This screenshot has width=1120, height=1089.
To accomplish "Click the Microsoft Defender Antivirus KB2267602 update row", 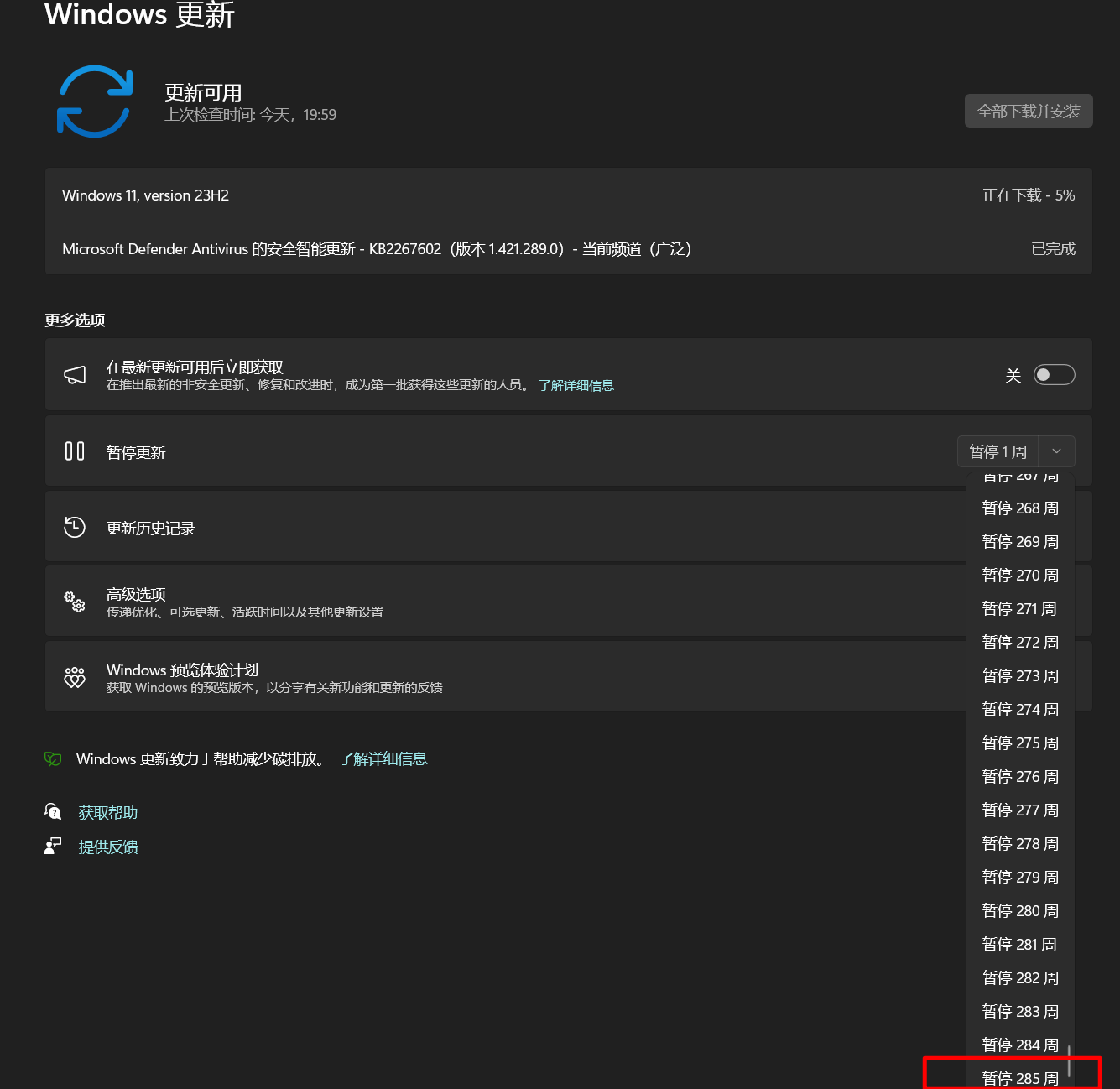I will pos(569,248).
